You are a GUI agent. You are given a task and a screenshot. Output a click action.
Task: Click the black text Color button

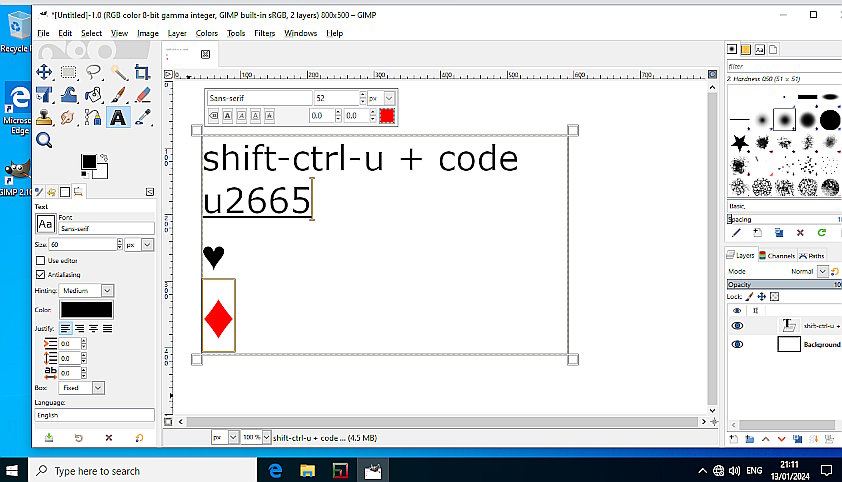pos(86,310)
